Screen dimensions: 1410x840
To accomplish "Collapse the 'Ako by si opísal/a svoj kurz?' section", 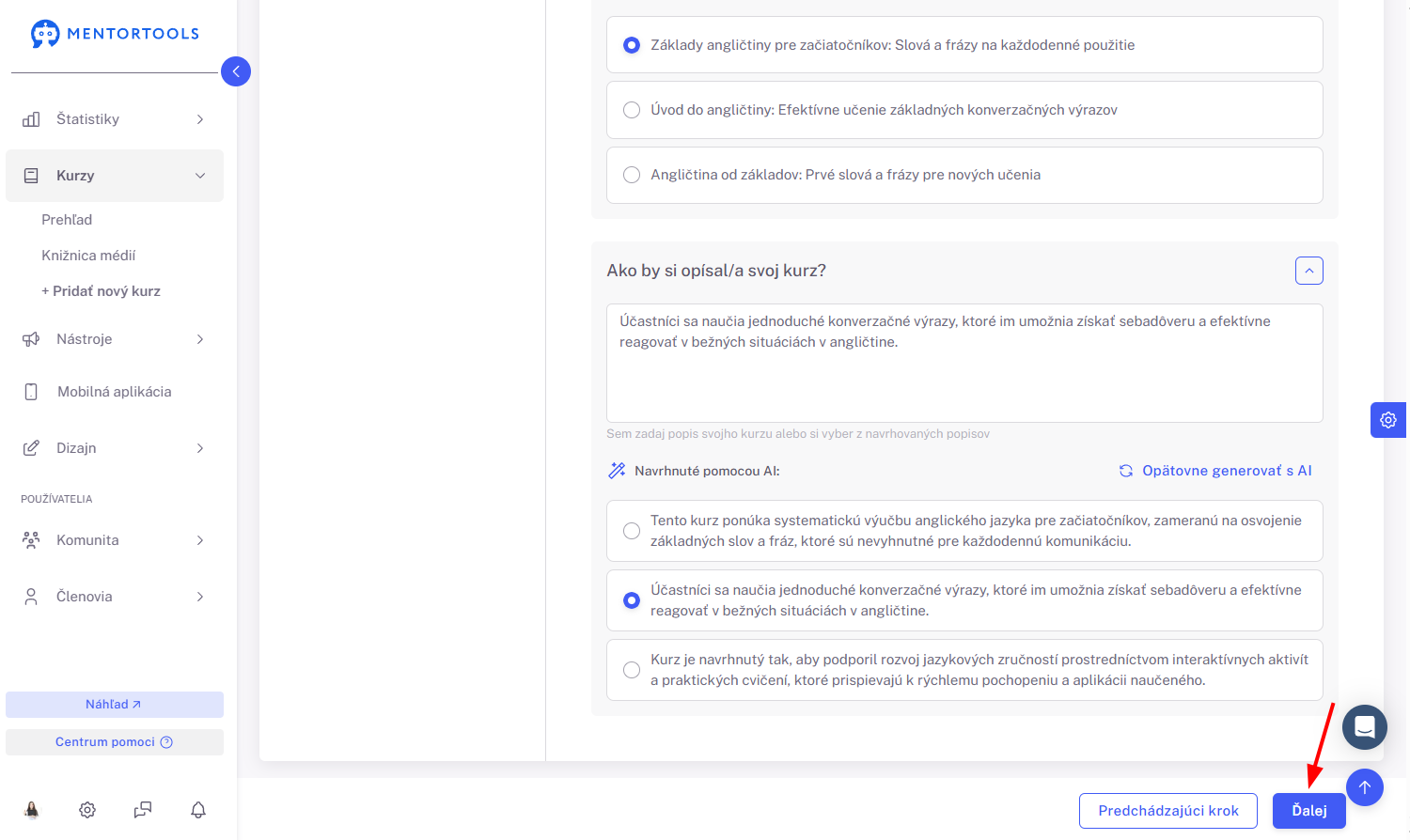I will [x=1309, y=271].
